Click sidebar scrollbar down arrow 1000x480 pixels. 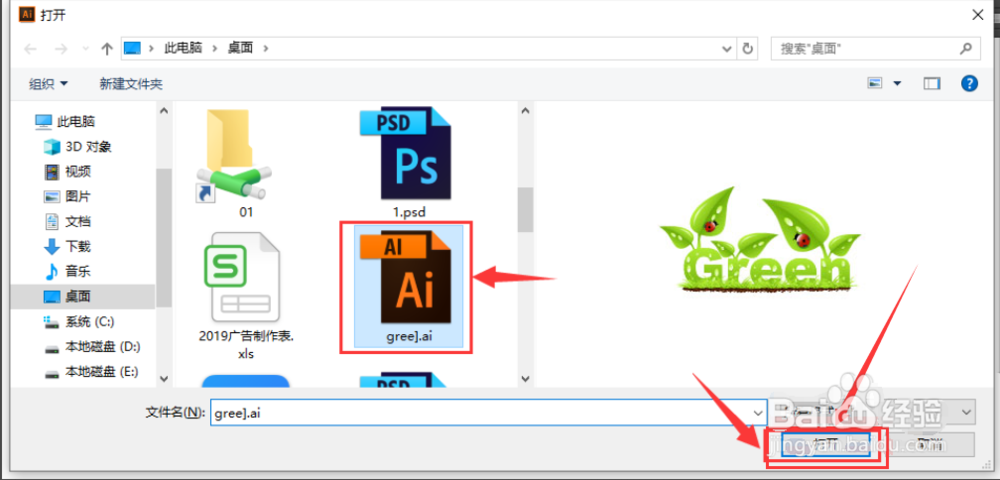coord(164,378)
